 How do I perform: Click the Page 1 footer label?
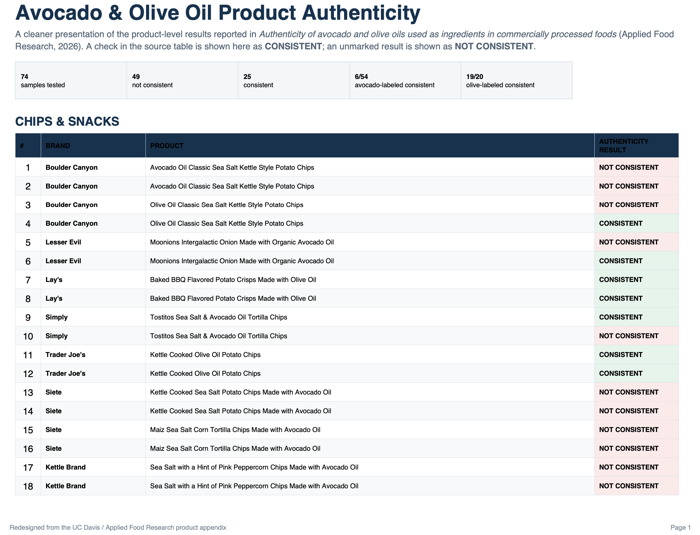[x=680, y=527]
